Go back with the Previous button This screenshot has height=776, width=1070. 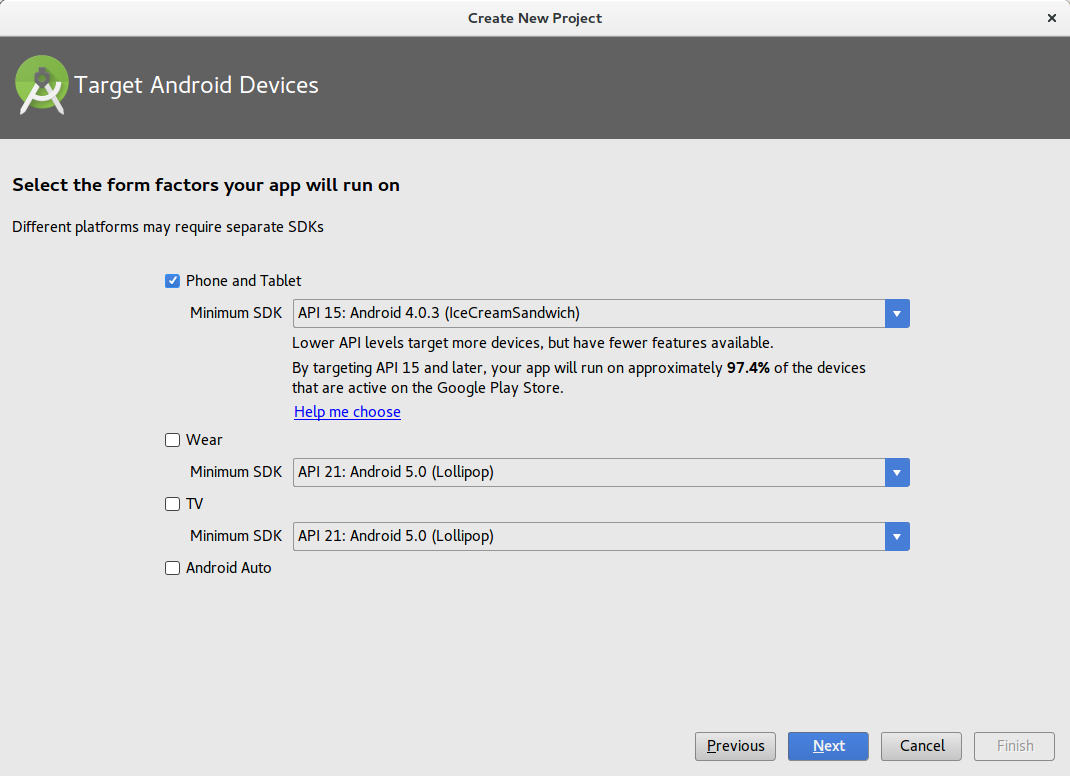pyautogui.click(x=735, y=746)
